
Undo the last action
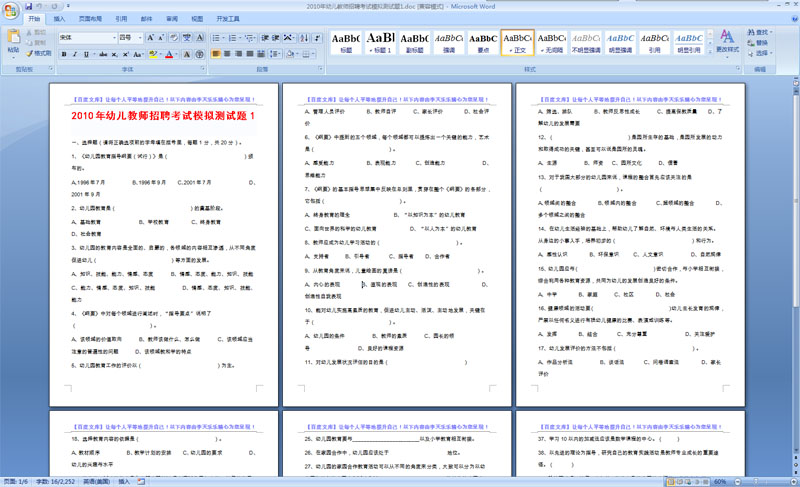pyautogui.click(x=40, y=7)
